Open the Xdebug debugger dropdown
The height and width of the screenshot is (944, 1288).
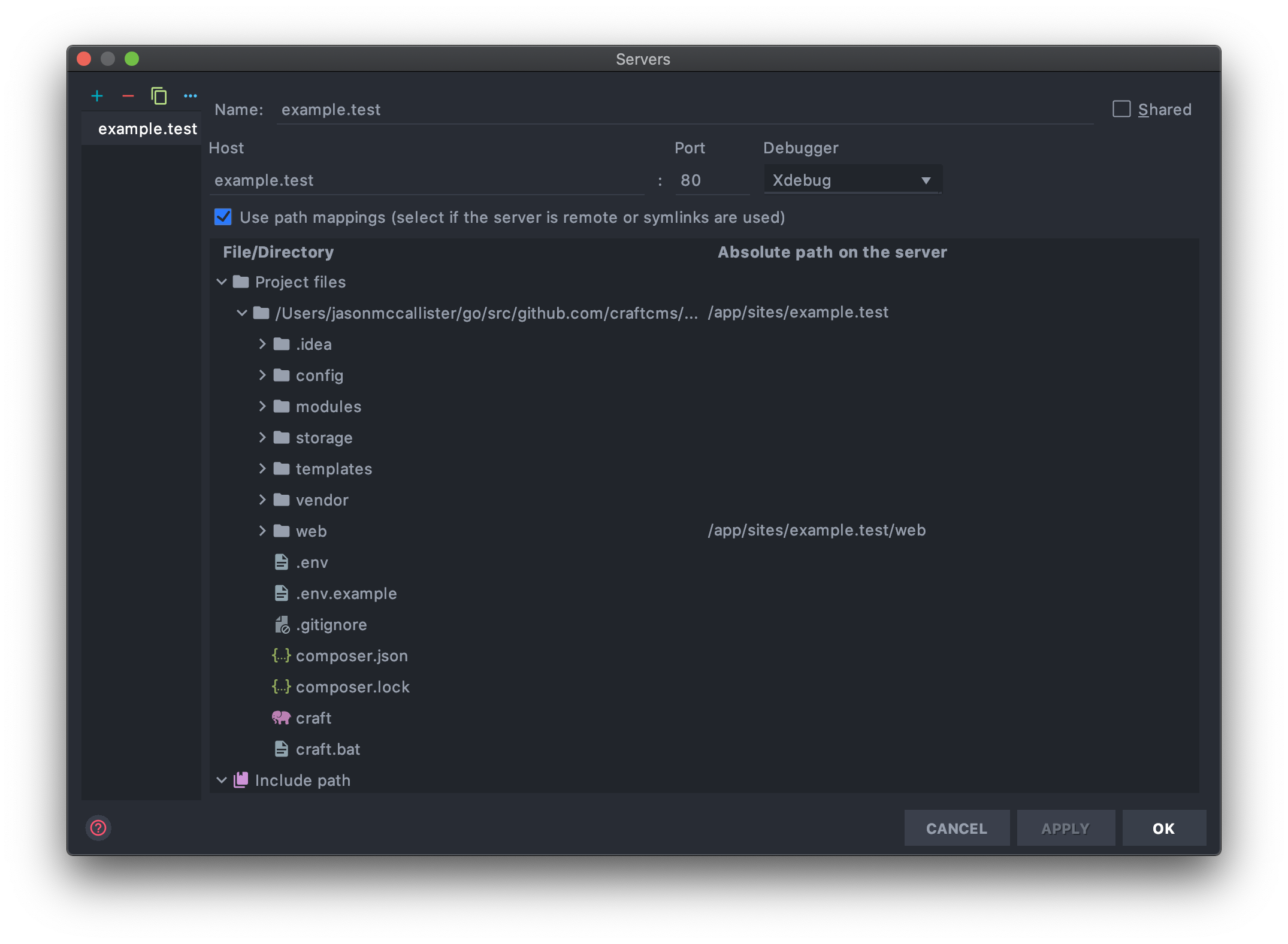[x=852, y=180]
